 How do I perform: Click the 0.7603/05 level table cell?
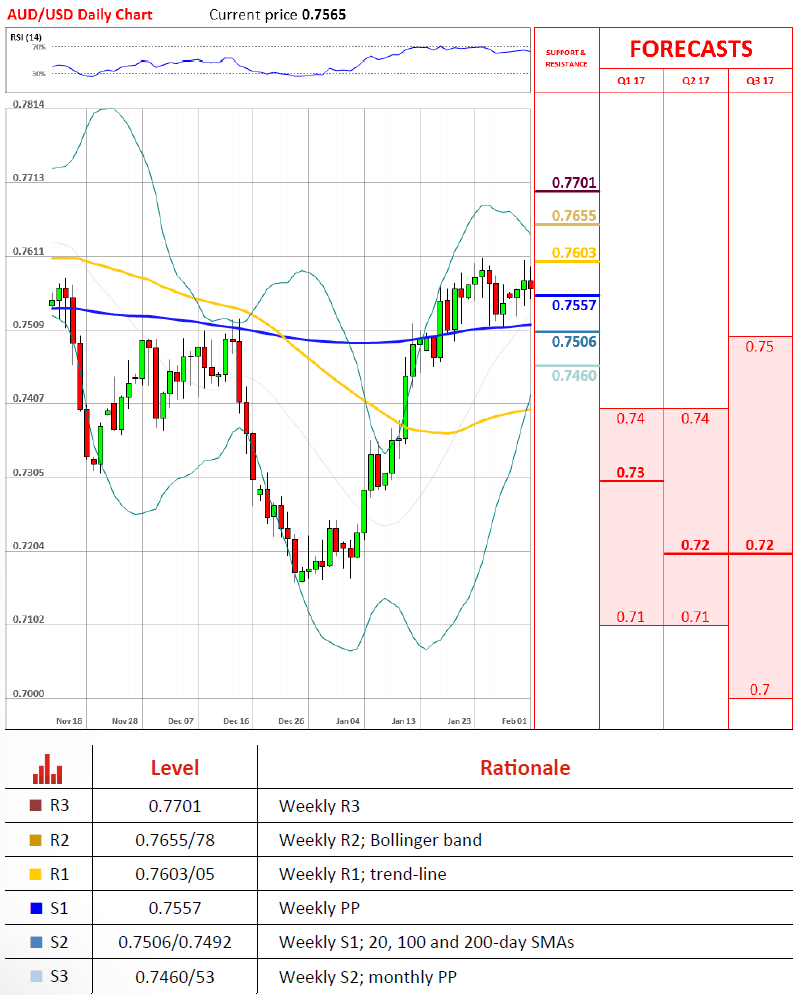pos(175,874)
